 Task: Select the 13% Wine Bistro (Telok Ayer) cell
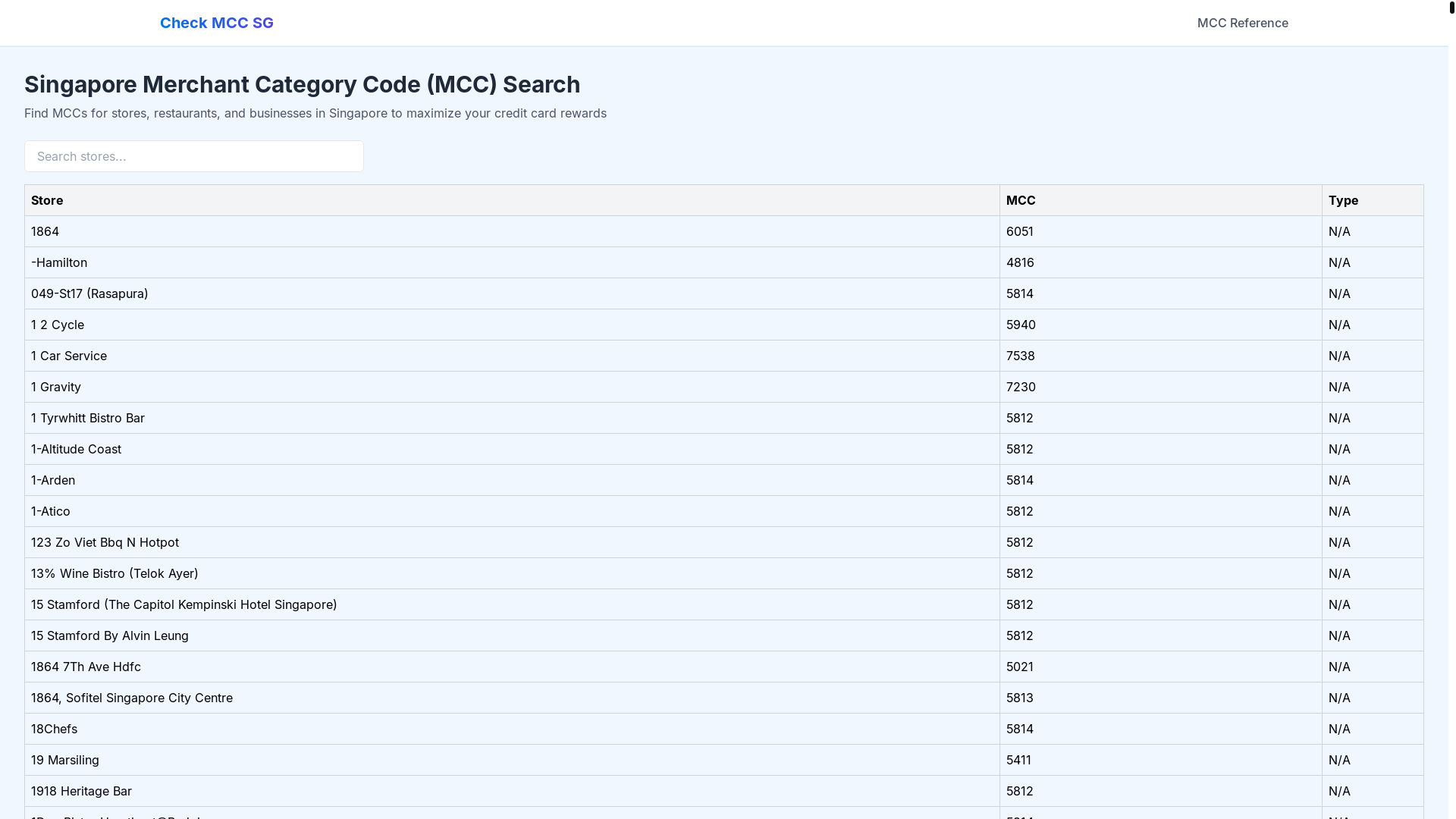[x=512, y=573]
